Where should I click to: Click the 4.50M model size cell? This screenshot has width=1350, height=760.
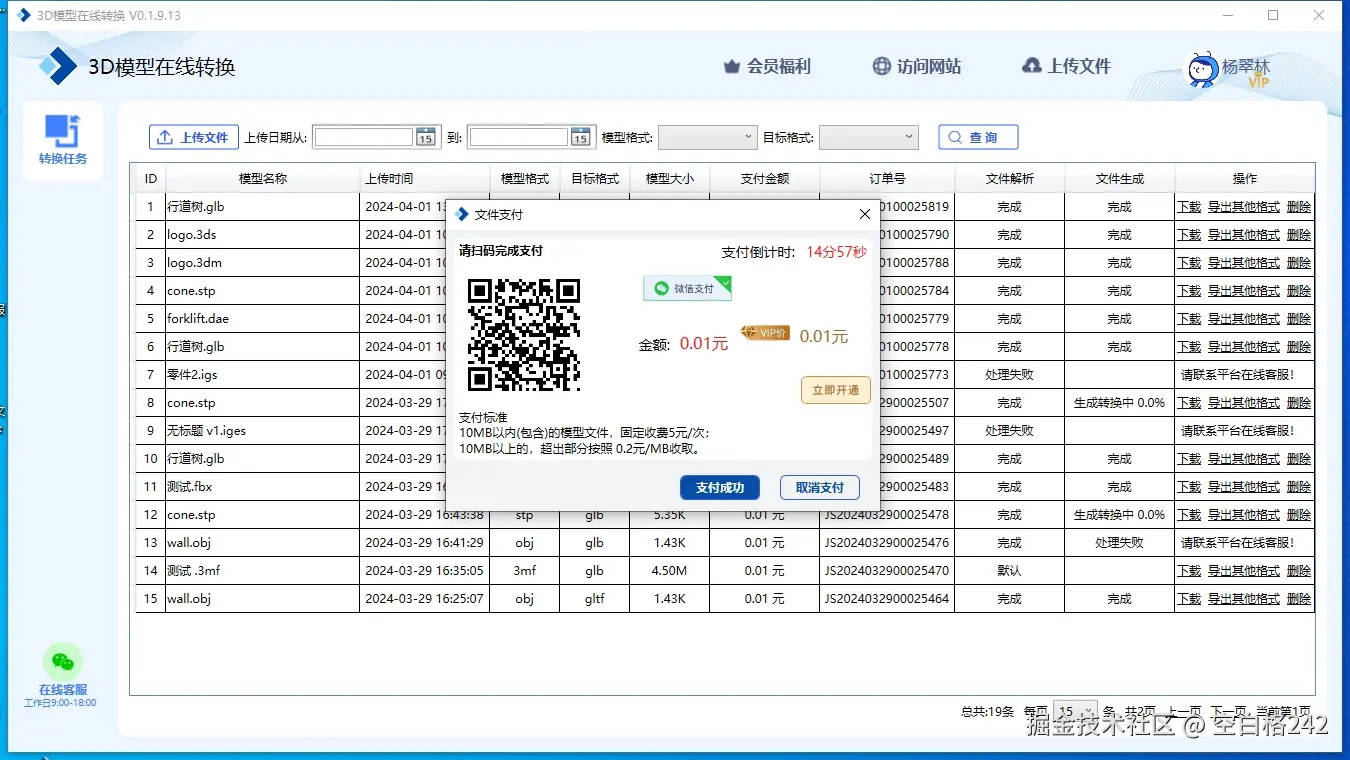point(669,571)
